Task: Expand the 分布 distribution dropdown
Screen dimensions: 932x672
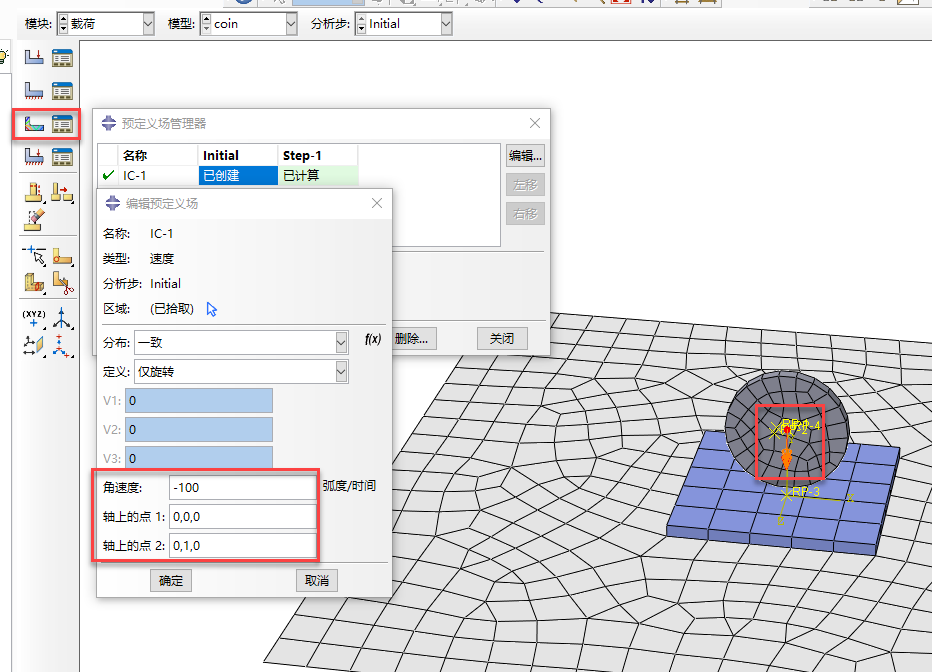Action: pyautogui.click(x=341, y=342)
